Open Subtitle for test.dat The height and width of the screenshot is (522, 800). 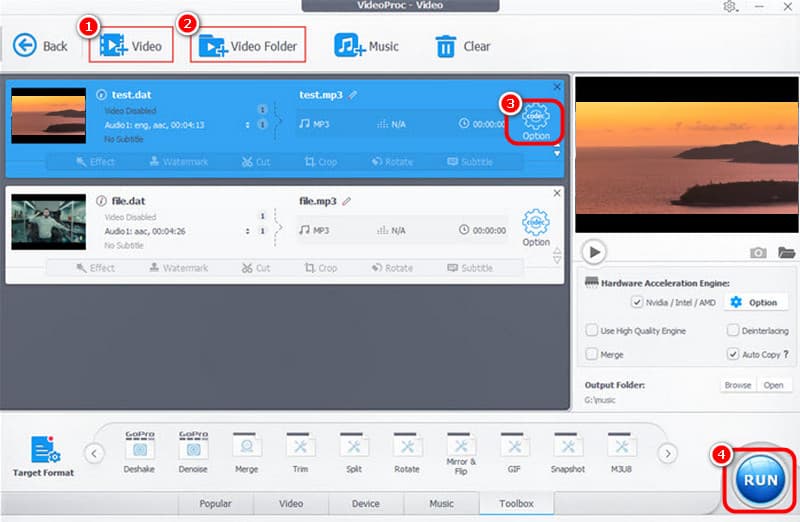click(x=470, y=162)
